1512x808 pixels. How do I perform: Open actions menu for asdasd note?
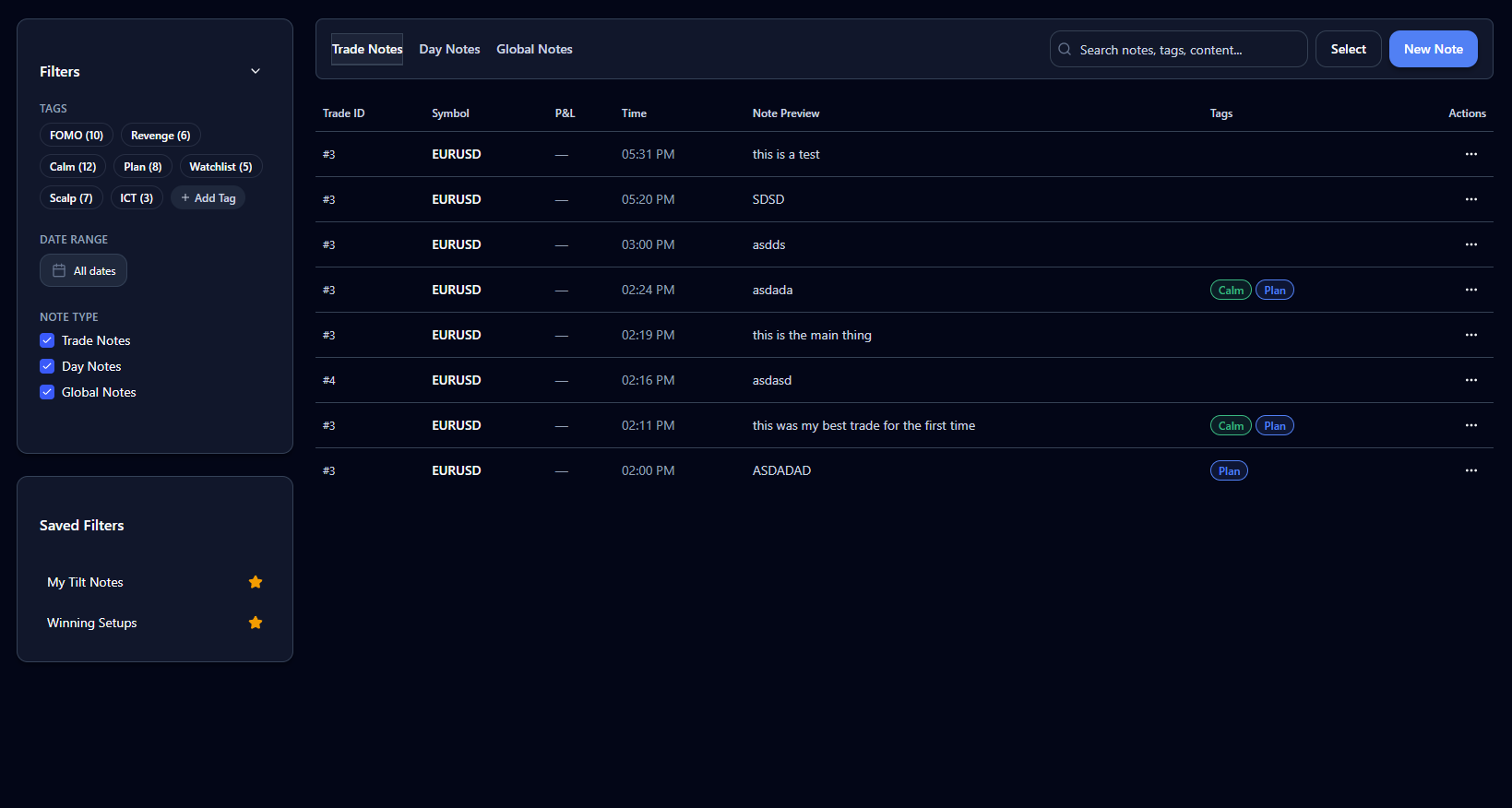click(1470, 380)
